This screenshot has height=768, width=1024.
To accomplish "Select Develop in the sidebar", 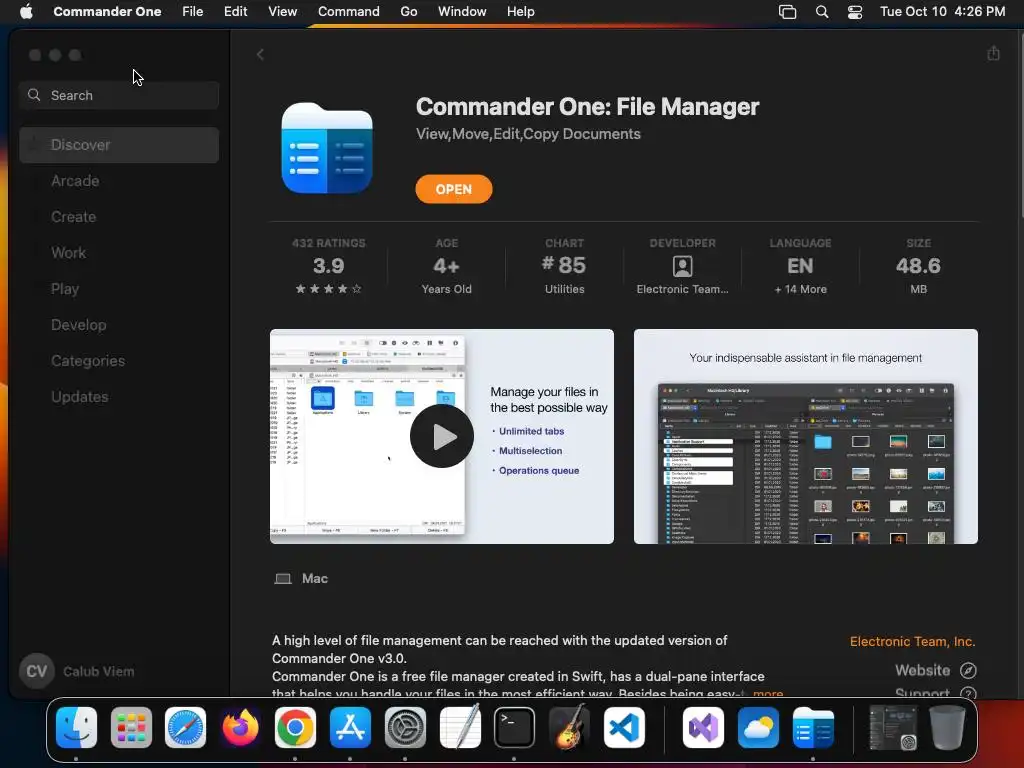I will click(x=119, y=325).
